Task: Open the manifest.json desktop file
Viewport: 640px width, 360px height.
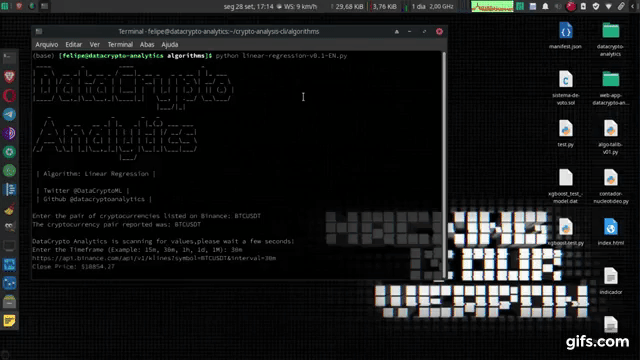Action: pyautogui.click(x=565, y=36)
